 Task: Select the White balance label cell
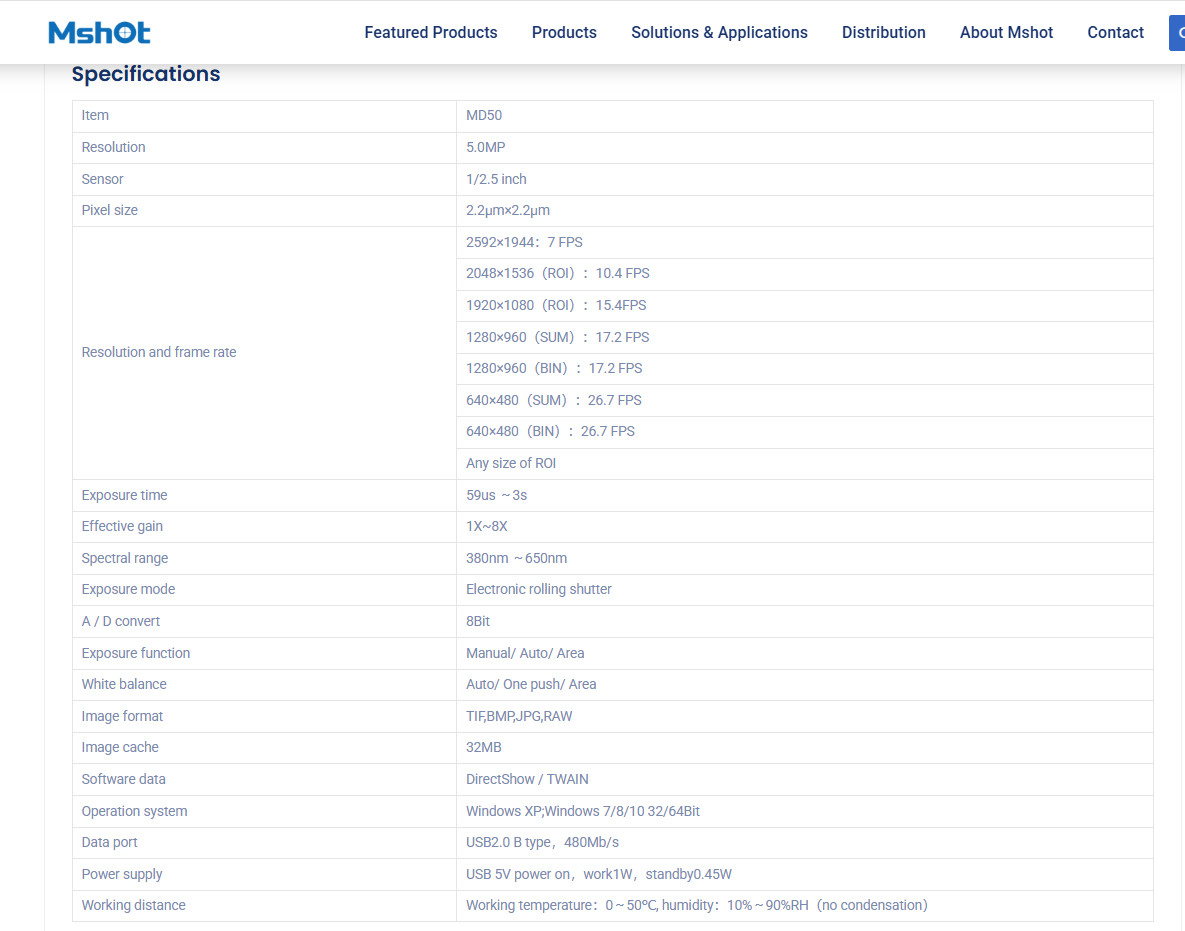pos(265,685)
